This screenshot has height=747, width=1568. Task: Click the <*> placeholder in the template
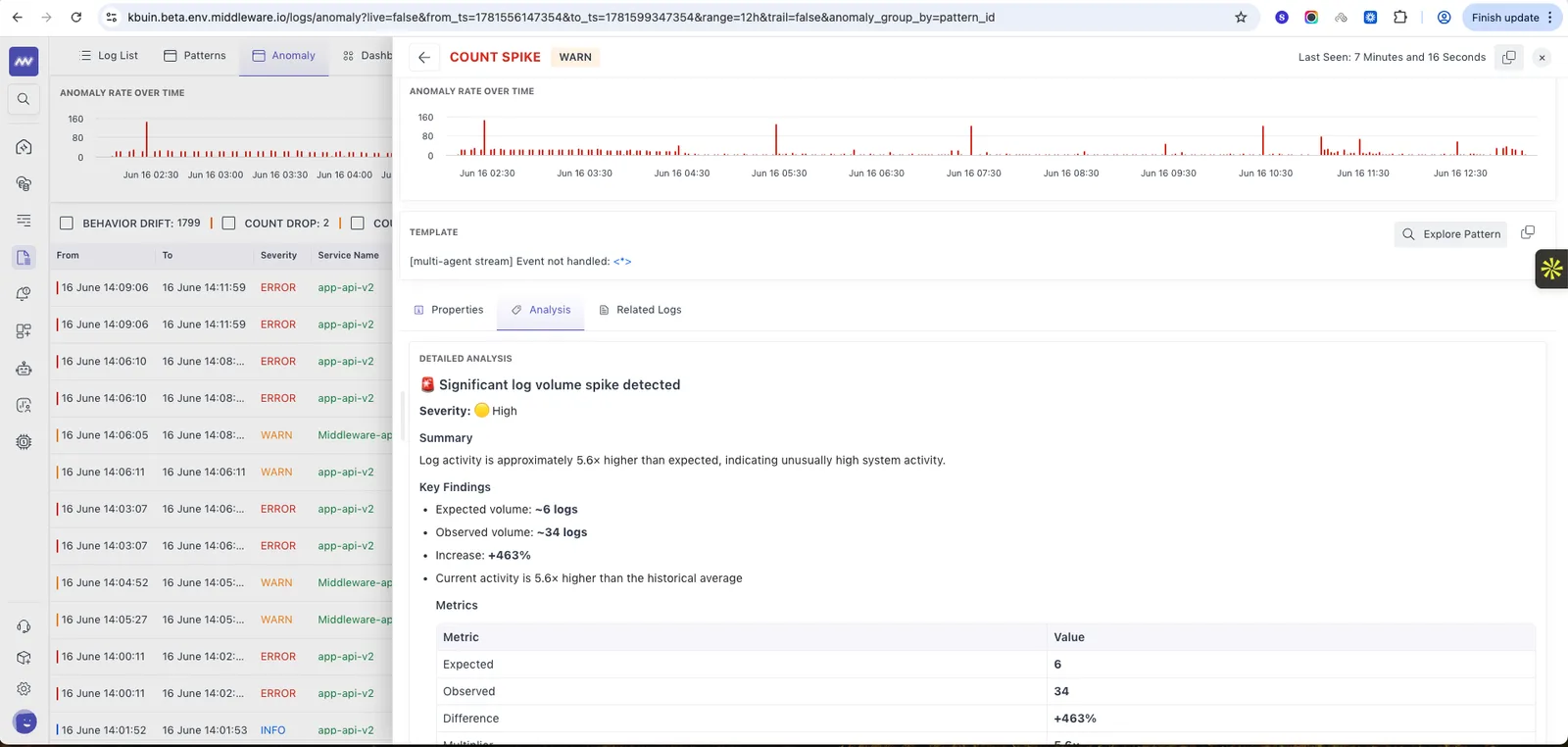[622, 262]
